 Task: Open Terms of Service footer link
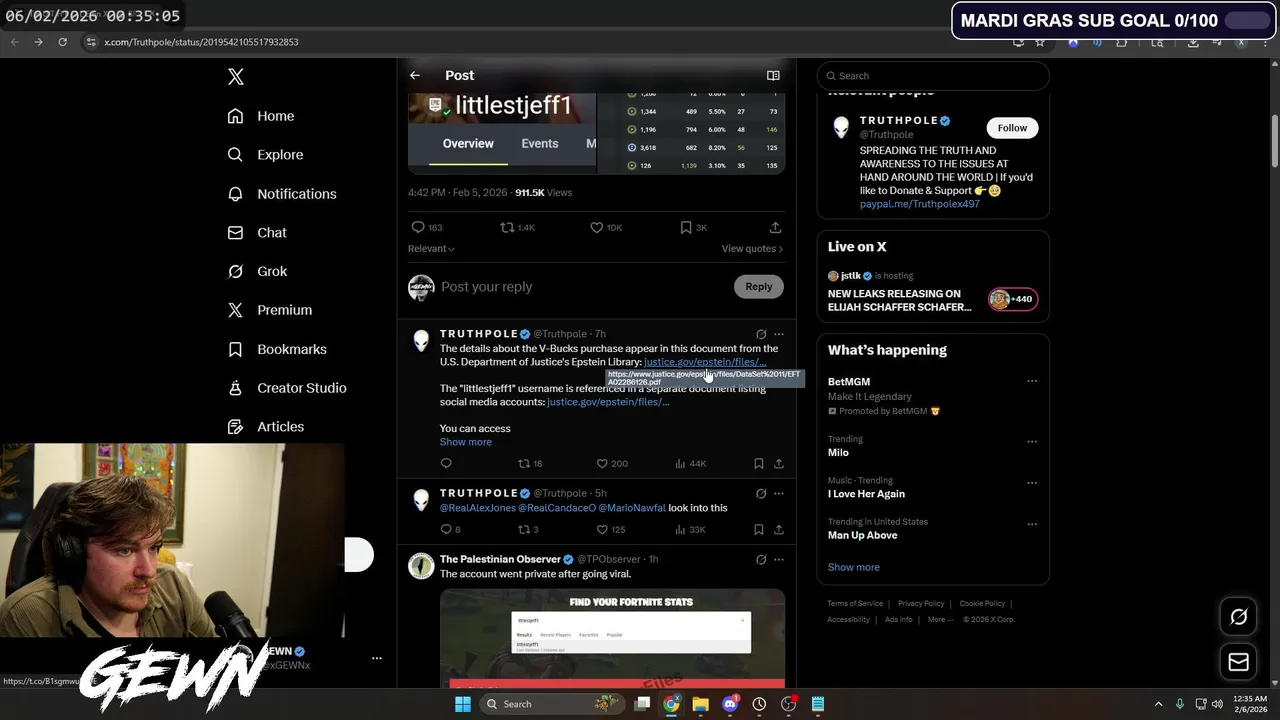[855, 604]
